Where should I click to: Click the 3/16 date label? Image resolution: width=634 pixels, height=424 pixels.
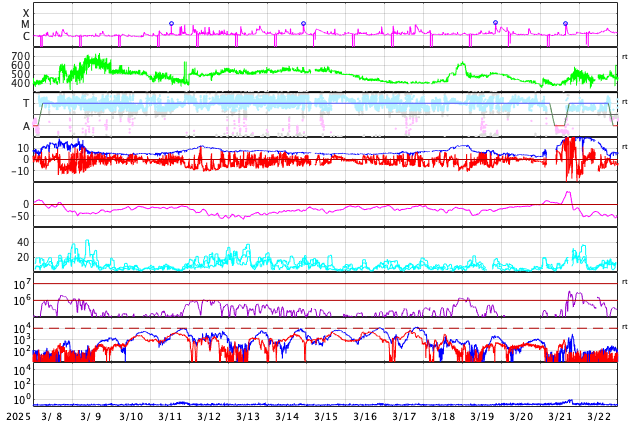(365, 417)
